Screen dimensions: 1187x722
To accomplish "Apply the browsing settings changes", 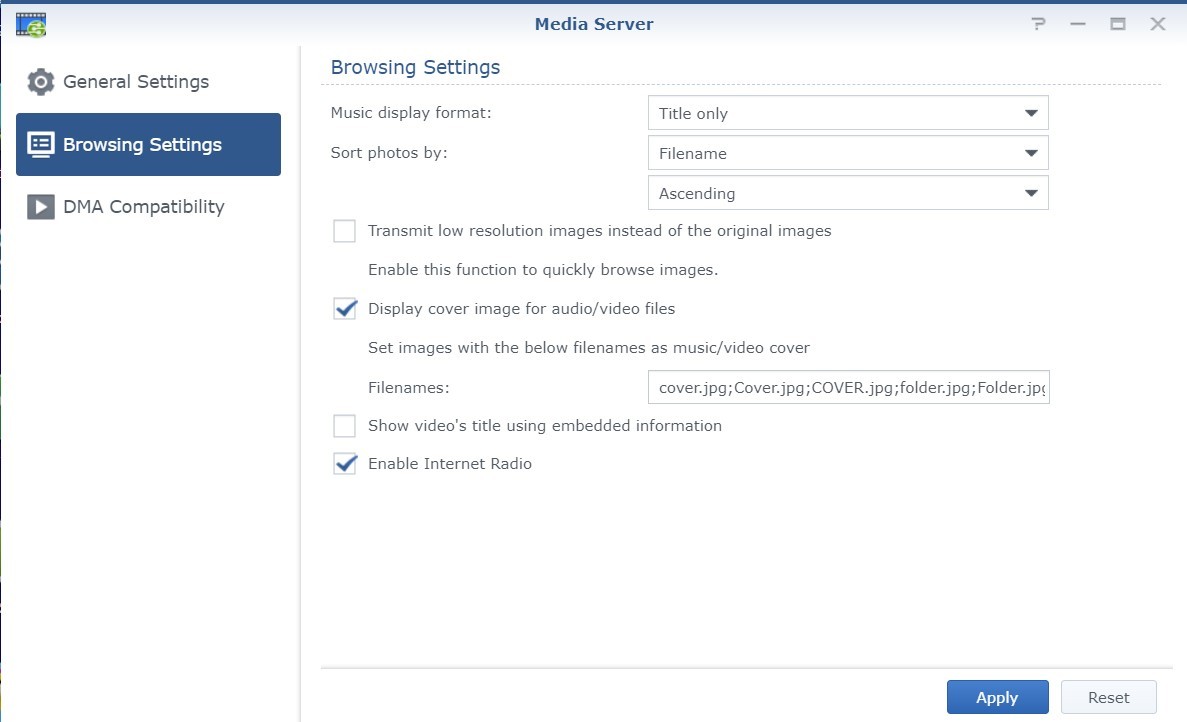I will (x=996, y=697).
